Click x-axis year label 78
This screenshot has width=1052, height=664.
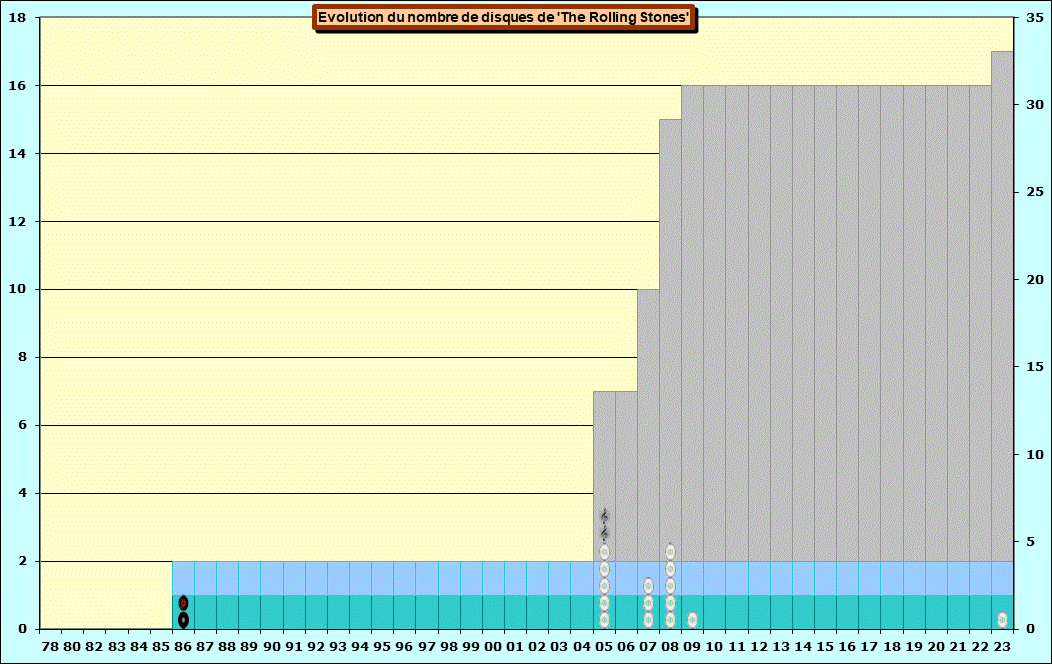click(x=50, y=647)
